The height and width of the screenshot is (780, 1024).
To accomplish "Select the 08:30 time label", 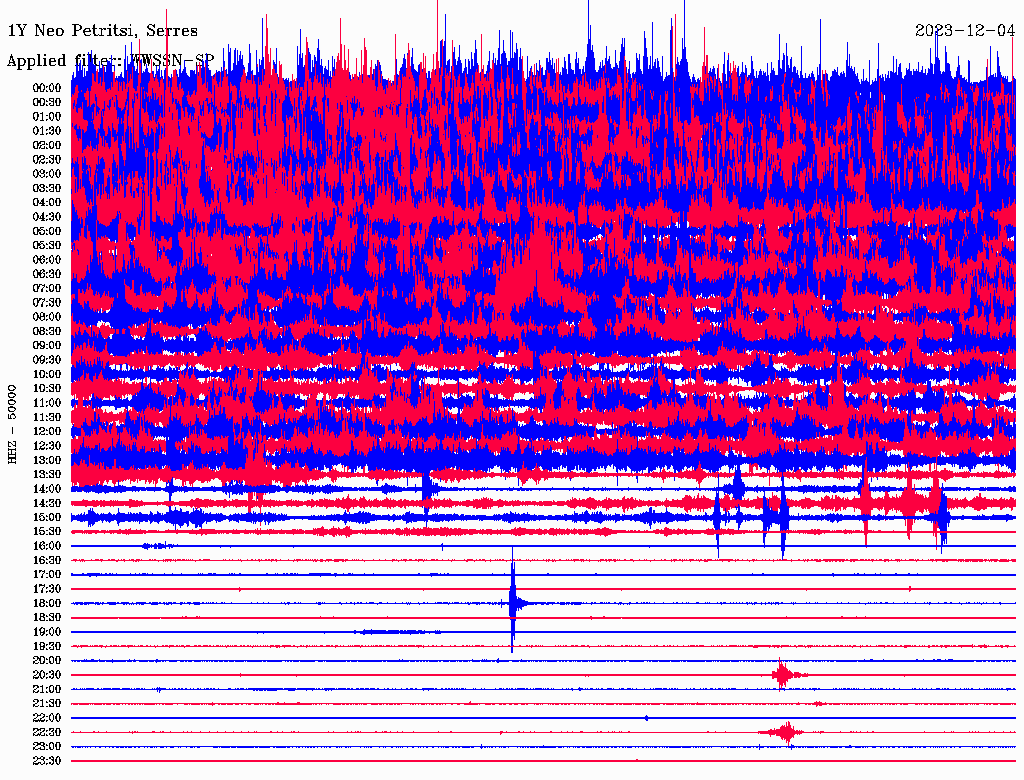I will 47,331.
